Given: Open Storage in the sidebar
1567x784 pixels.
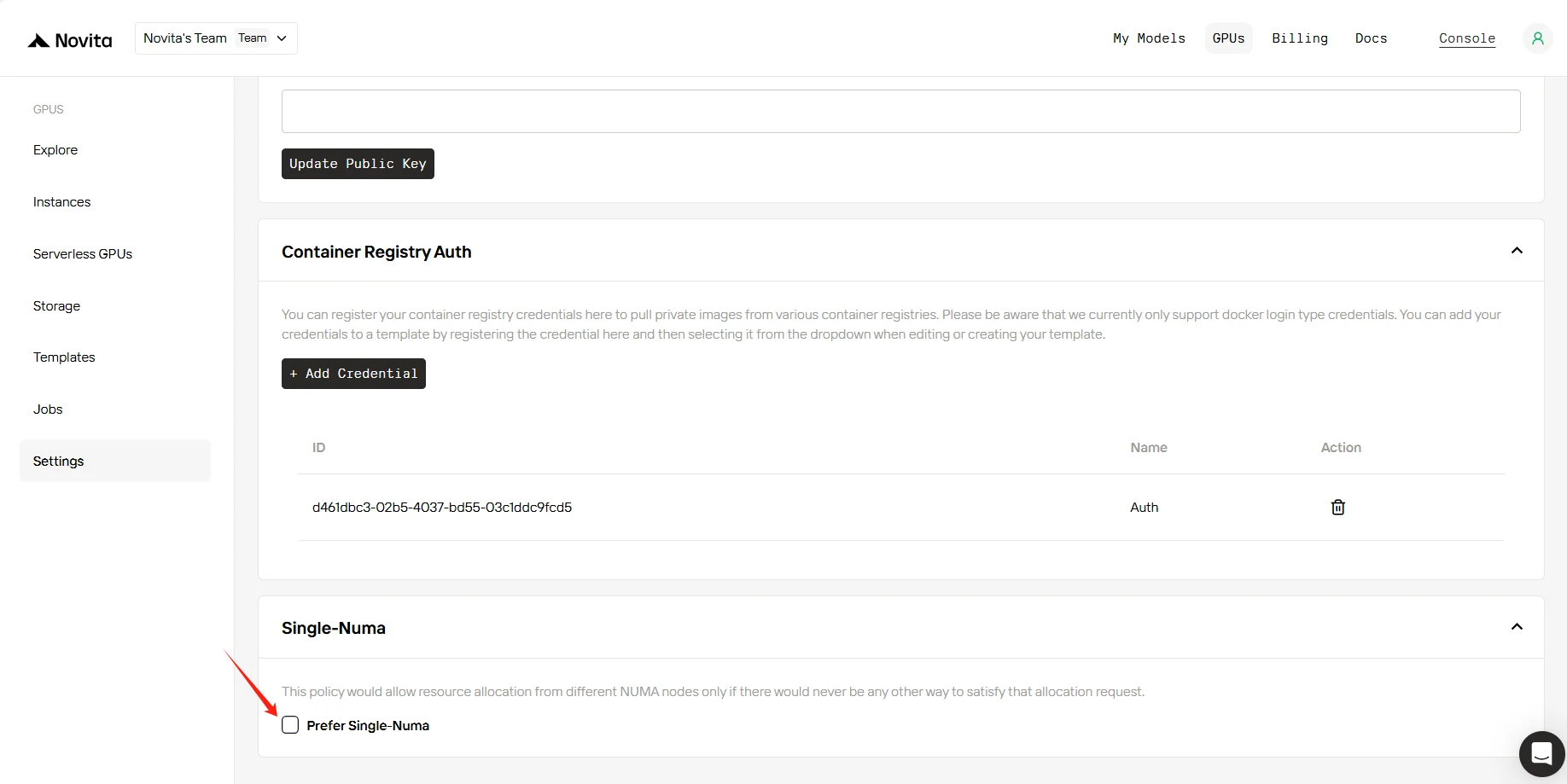Looking at the screenshot, I should (x=56, y=306).
